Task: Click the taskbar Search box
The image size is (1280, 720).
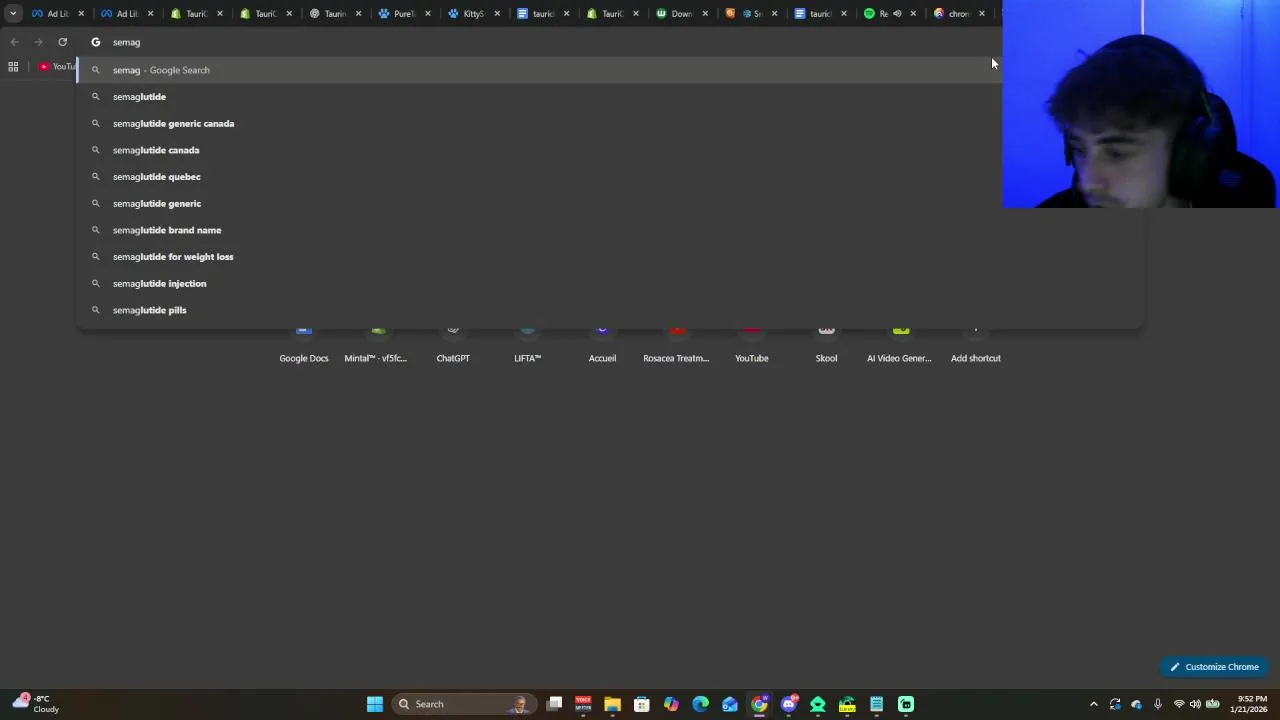Action: pos(463,704)
